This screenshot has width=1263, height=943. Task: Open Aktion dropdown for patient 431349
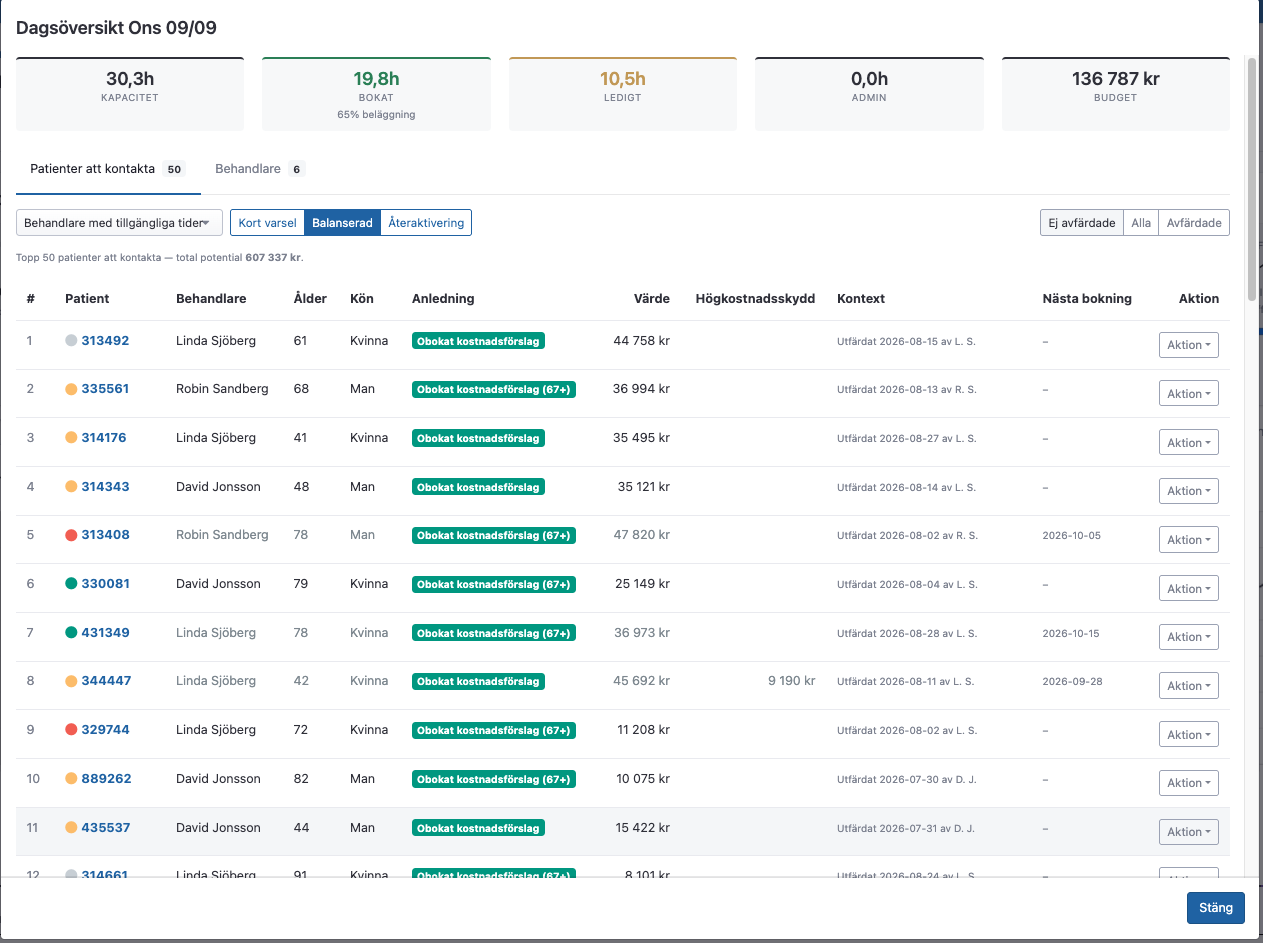click(1188, 637)
